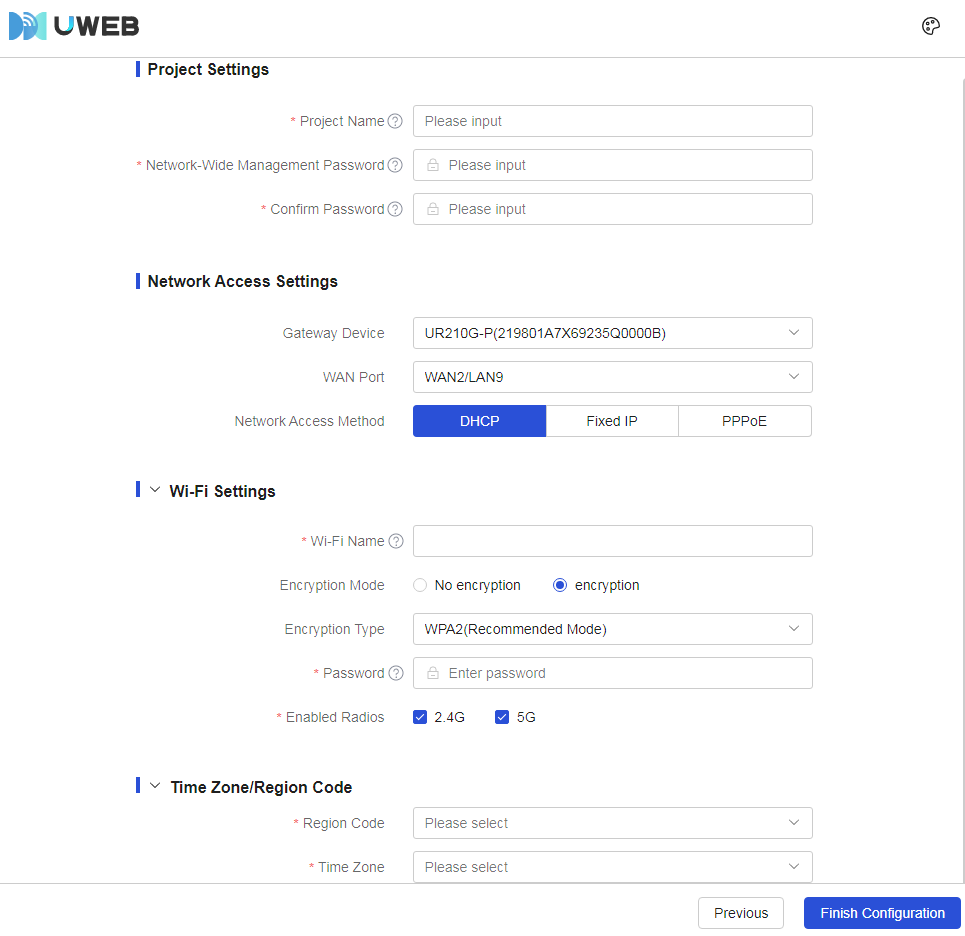Screen dimensions: 965x936
Task: Open the WAN Port dropdown
Action: 612,377
